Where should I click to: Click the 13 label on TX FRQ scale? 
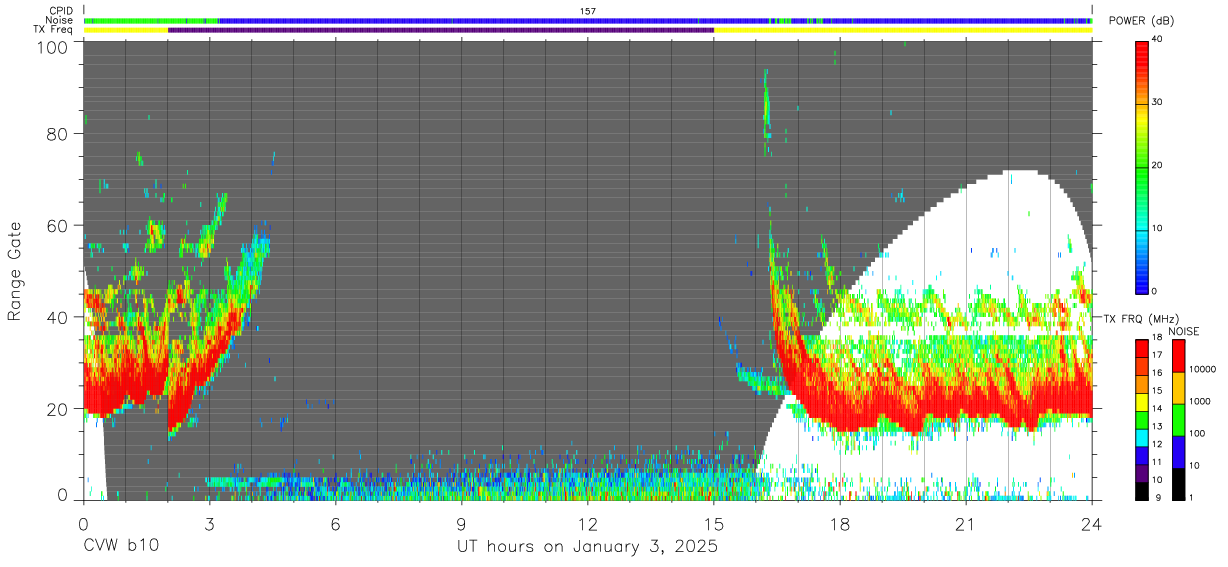pos(1158,426)
